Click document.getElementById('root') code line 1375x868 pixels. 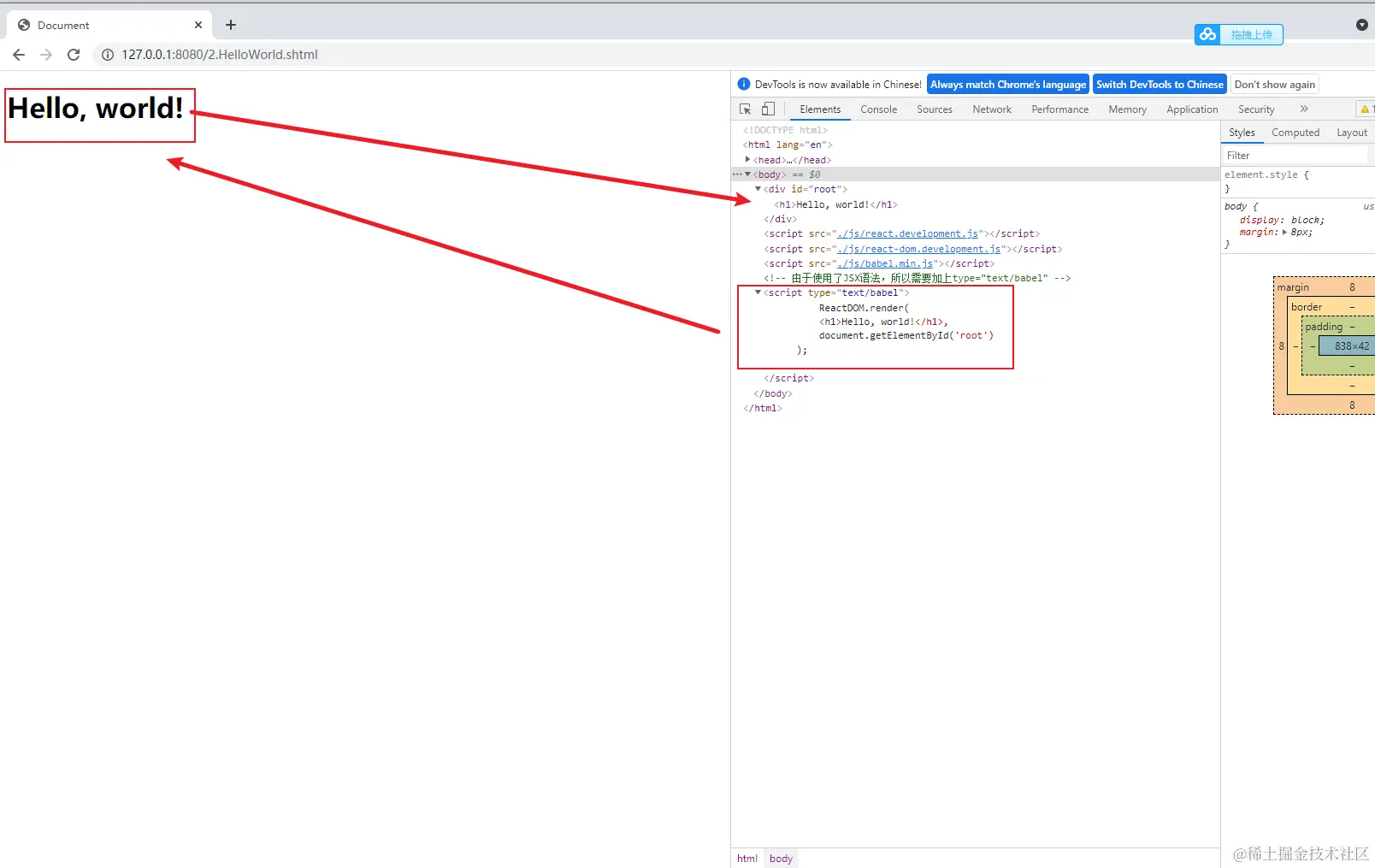[x=906, y=336]
